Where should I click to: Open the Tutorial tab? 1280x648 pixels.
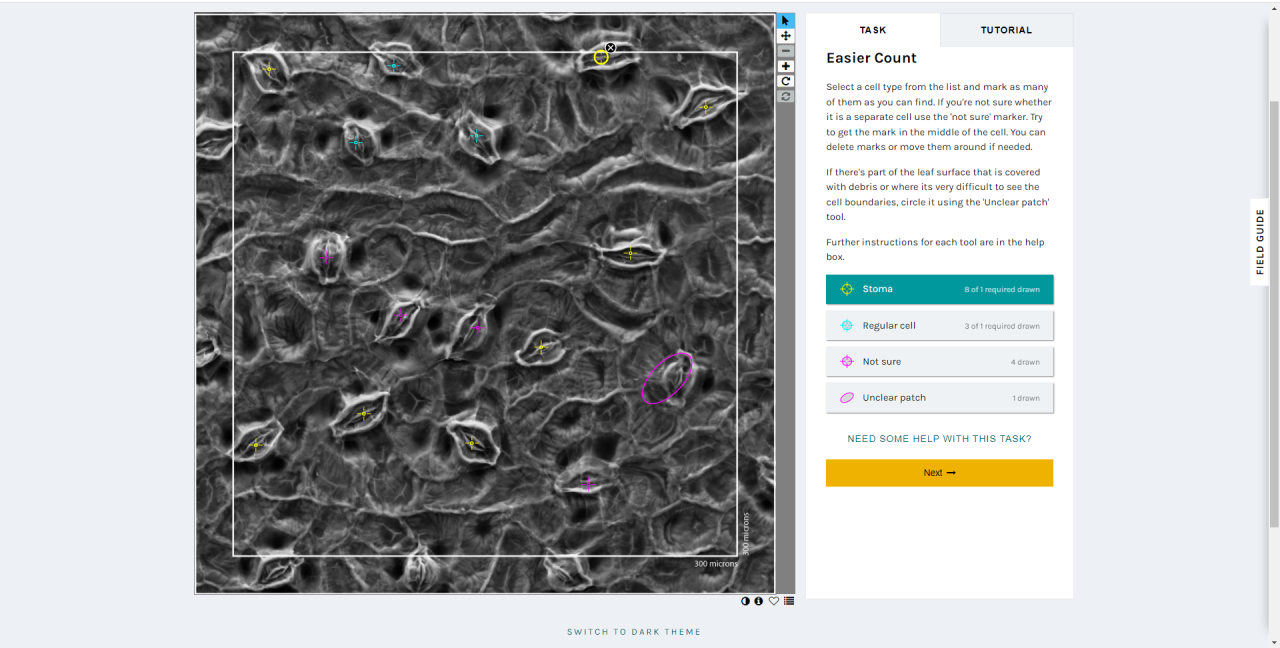(x=1006, y=30)
